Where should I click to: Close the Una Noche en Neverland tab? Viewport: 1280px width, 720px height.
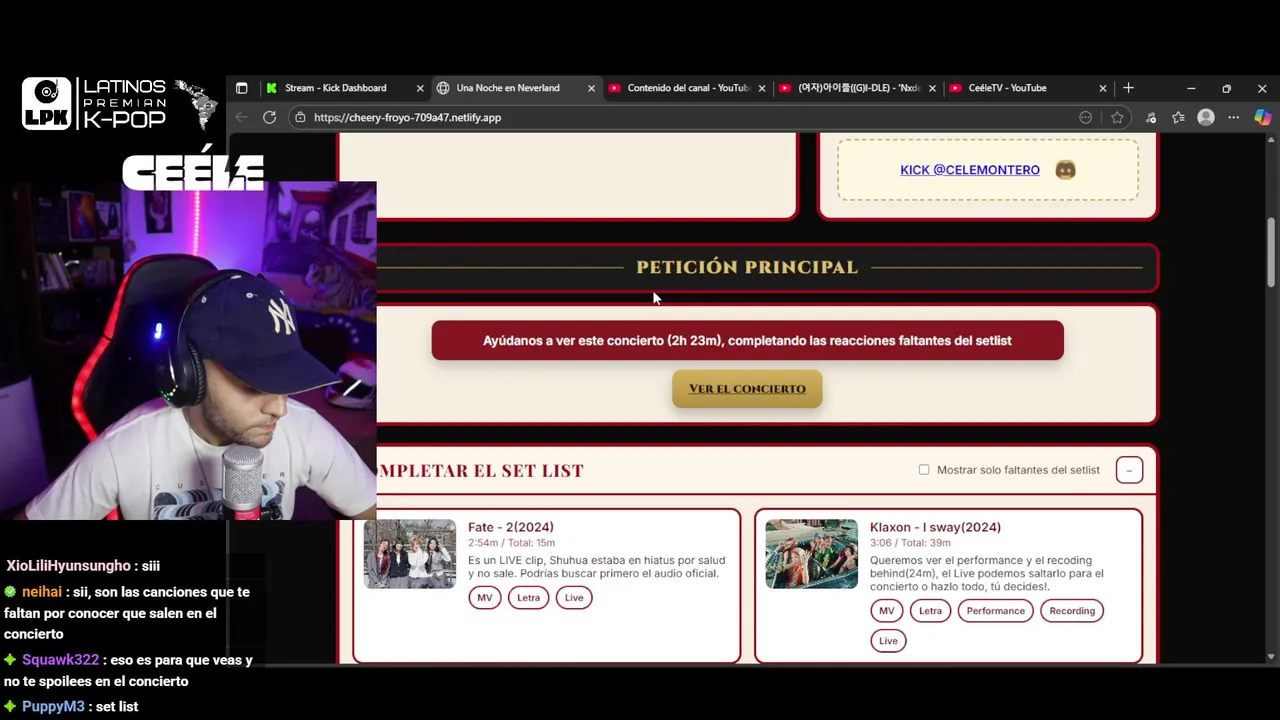click(591, 88)
